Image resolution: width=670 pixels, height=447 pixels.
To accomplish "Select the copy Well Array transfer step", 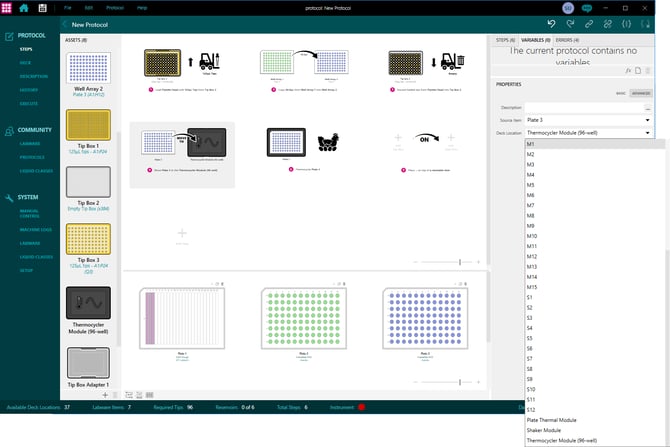I will 304,71.
